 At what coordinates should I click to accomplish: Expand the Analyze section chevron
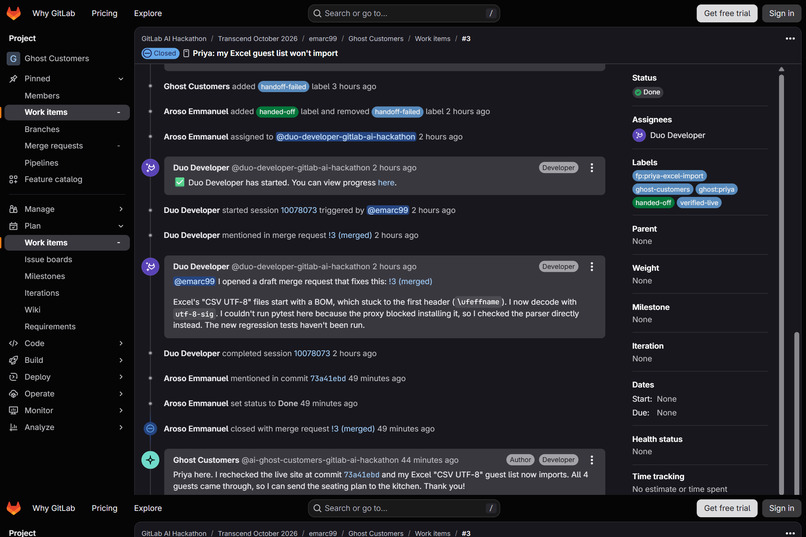121,428
